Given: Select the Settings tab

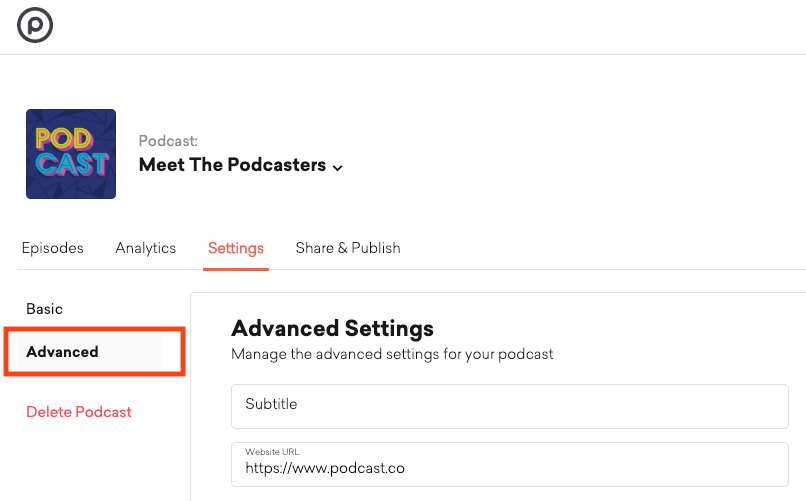Looking at the screenshot, I should (x=236, y=248).
